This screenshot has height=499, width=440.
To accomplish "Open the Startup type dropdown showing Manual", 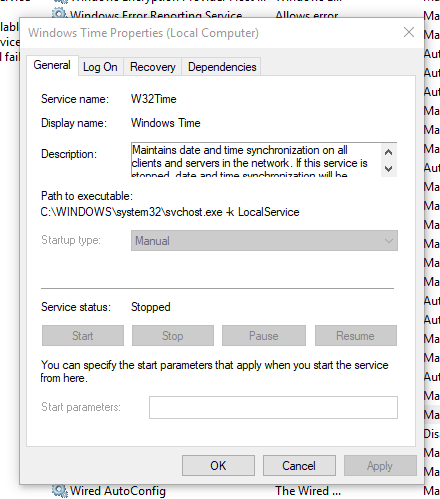I will [264, 241].
